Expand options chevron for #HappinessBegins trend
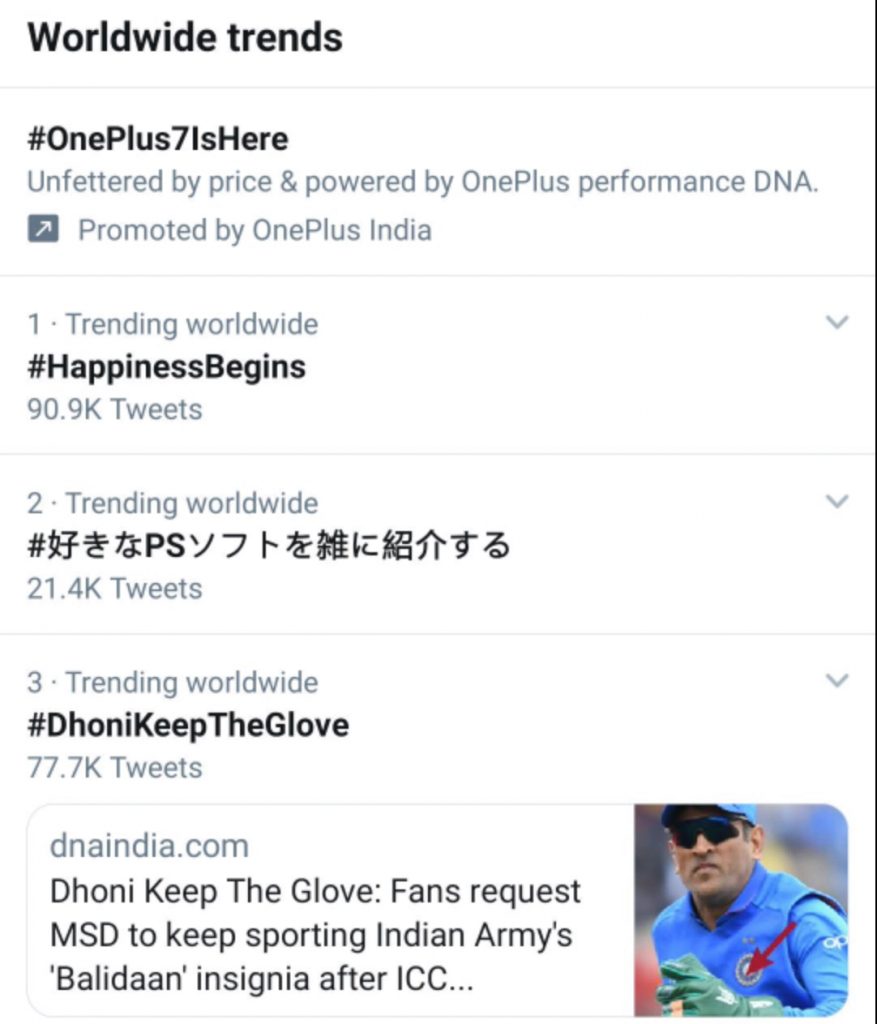This screenshot has width=877, height=1024. (x=837, y=322)
